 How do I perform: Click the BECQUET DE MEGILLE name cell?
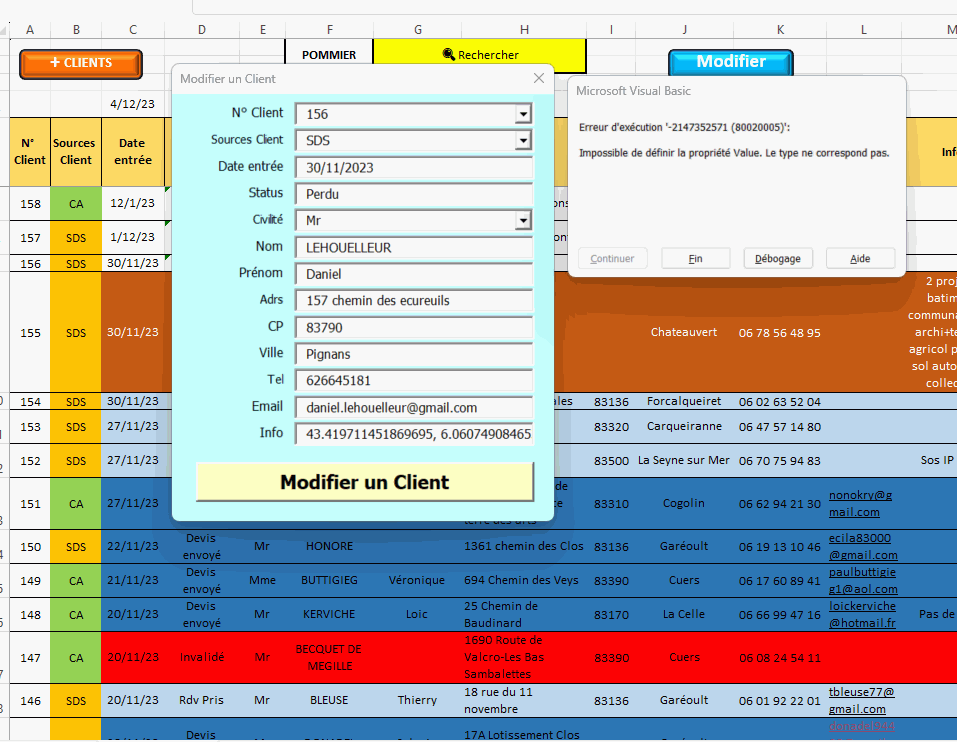point(329,657)
